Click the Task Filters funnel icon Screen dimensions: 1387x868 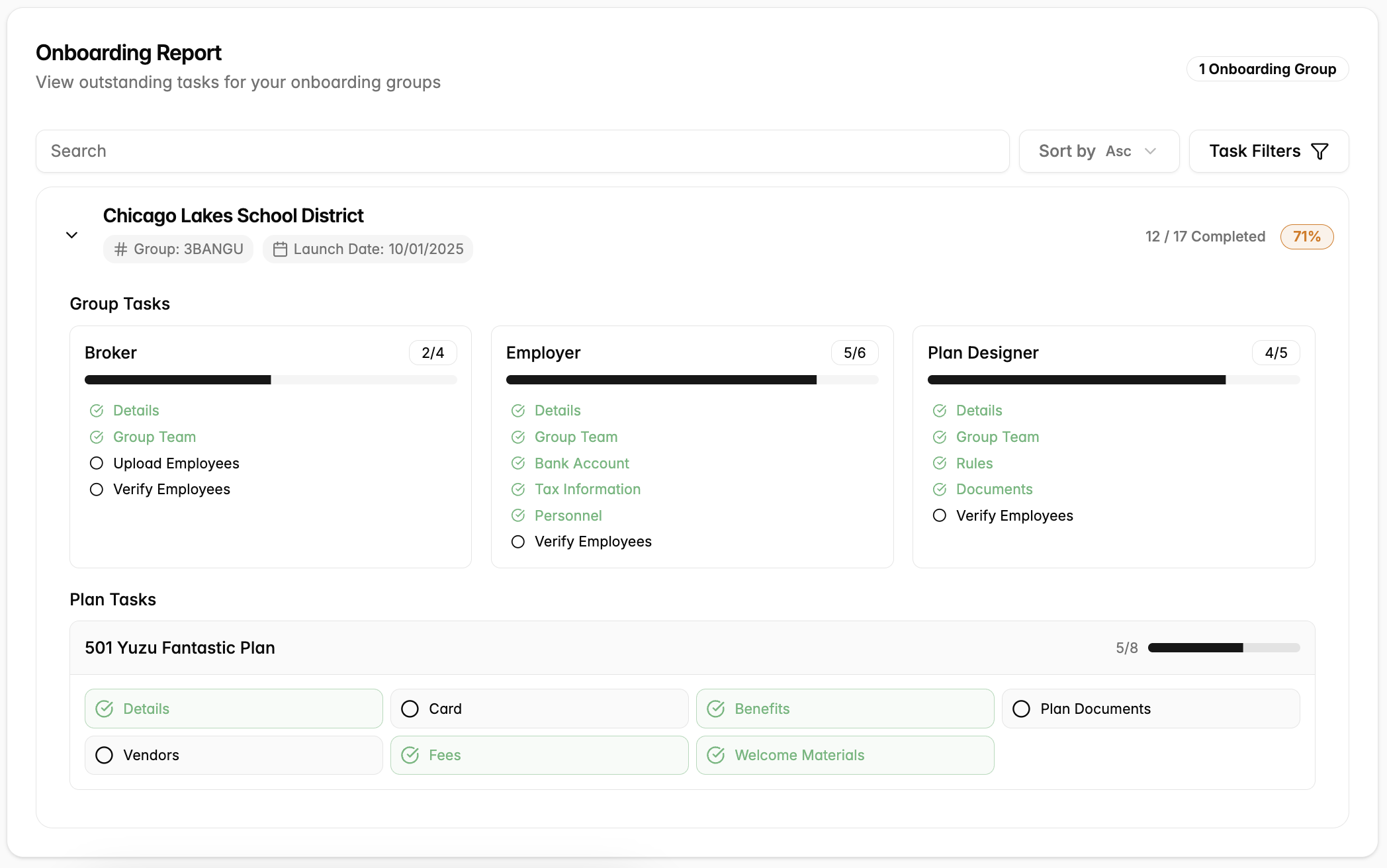click(x=1320, y=152)
